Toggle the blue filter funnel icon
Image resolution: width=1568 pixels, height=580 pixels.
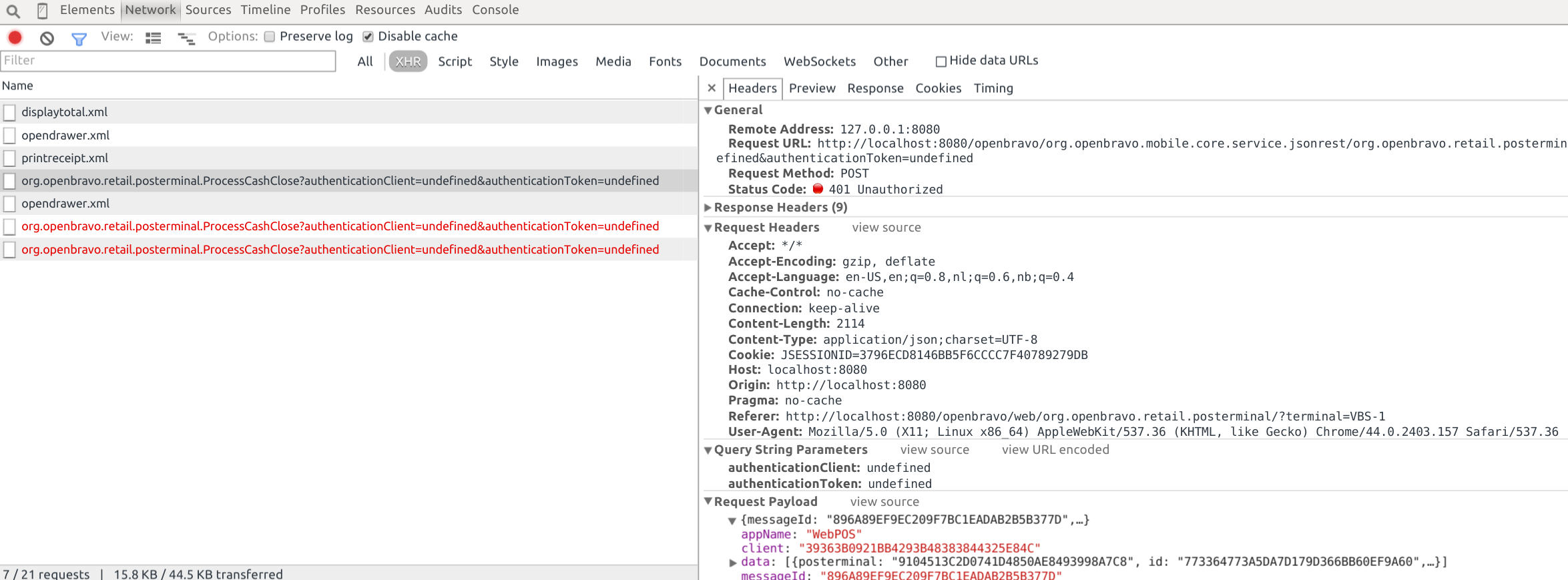79,39
